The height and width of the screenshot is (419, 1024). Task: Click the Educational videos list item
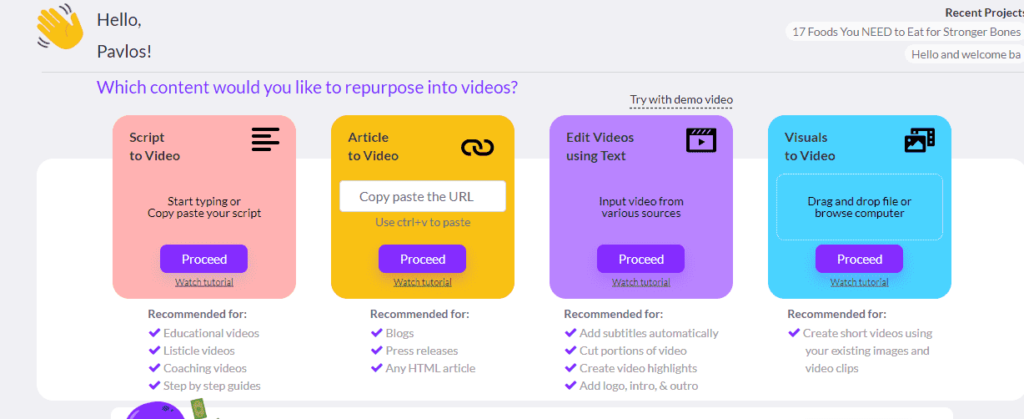point(204,333)
